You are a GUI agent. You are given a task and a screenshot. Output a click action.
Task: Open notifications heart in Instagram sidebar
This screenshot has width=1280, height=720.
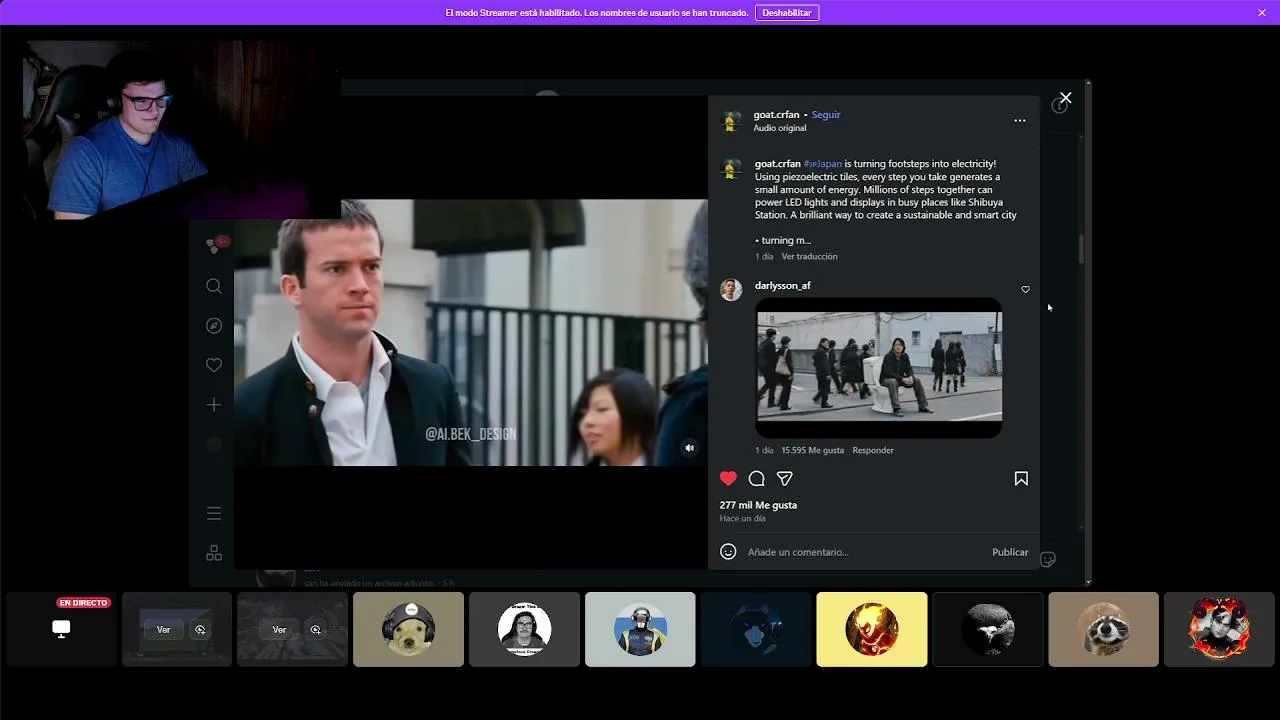[214, 365]
